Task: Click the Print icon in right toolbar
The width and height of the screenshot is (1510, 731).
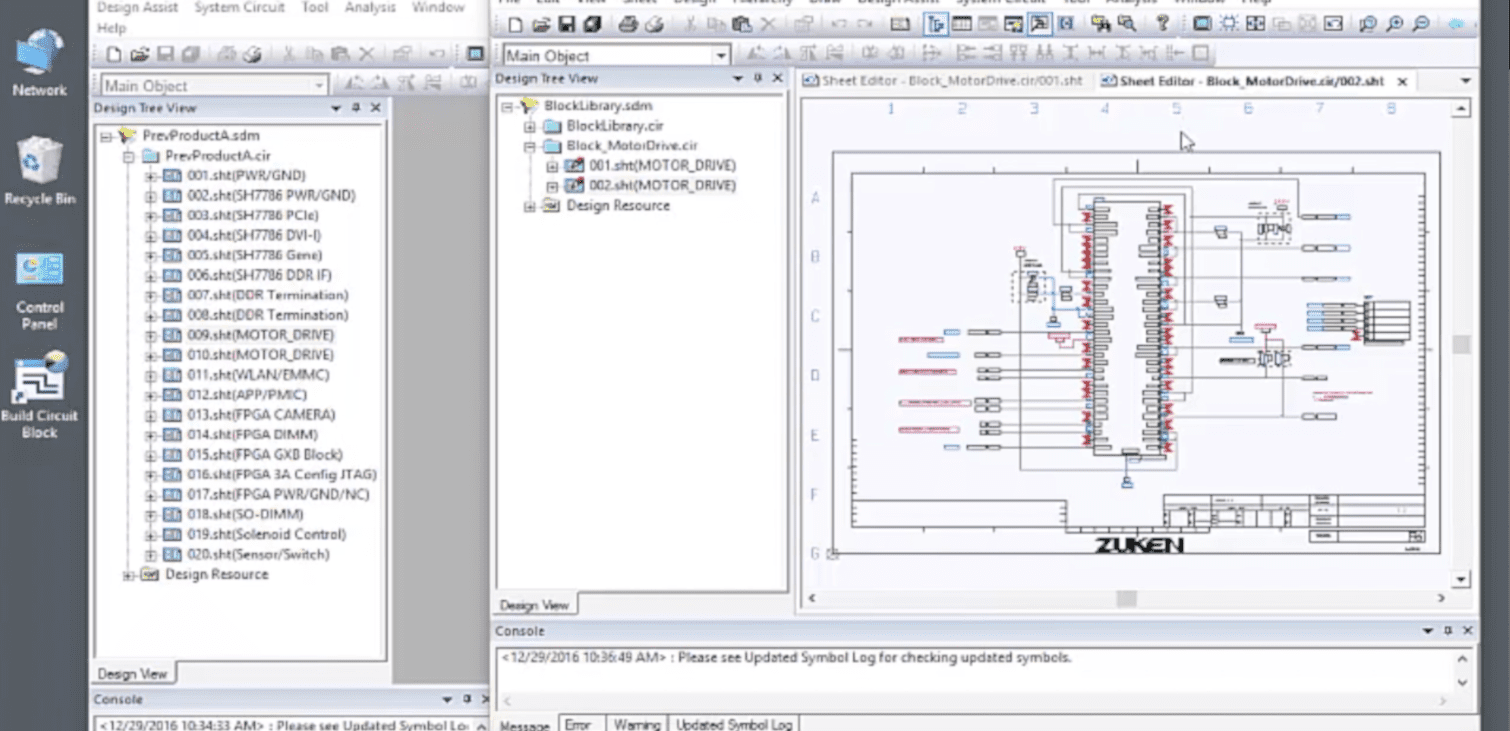Action: pyautogui.click(x=629, y=24)
